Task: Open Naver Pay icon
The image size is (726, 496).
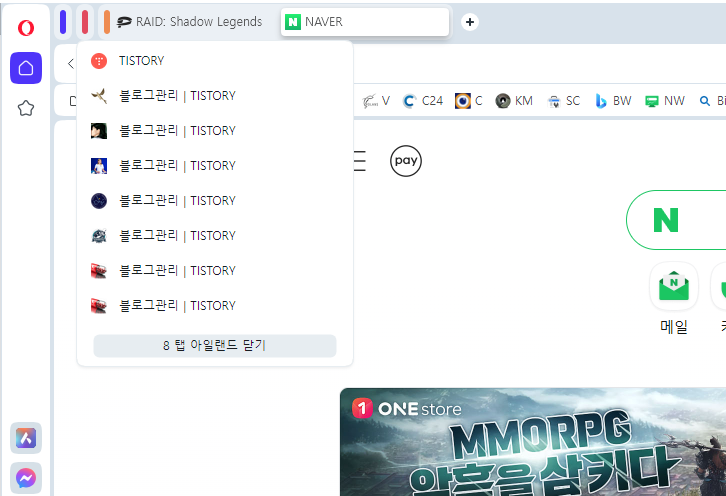Action: (x=406, y=161)
